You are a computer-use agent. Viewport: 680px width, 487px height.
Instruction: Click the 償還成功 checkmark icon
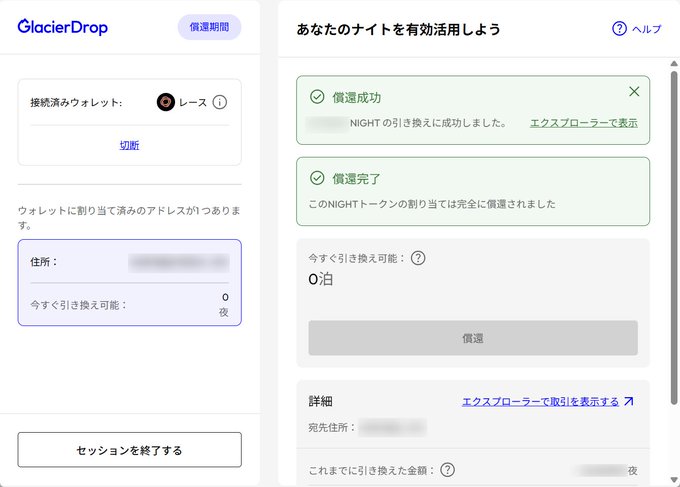[x=317, y=97]
